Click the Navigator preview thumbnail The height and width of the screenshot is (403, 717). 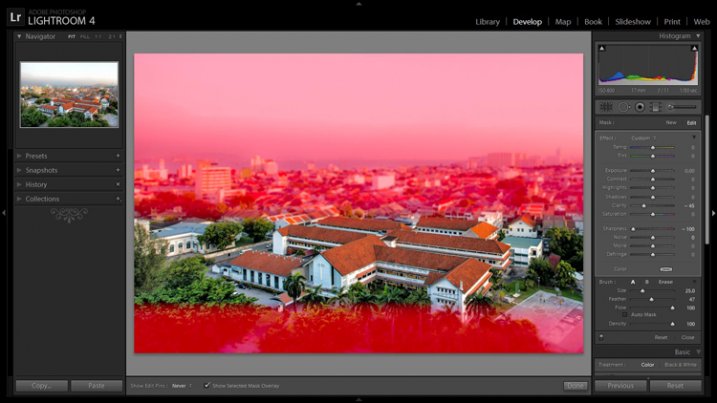tap(69, 94)
